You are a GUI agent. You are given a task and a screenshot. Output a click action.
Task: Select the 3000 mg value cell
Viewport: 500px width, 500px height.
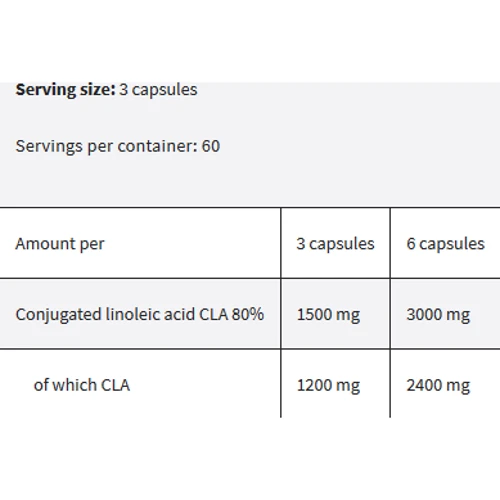click(445, 314)
